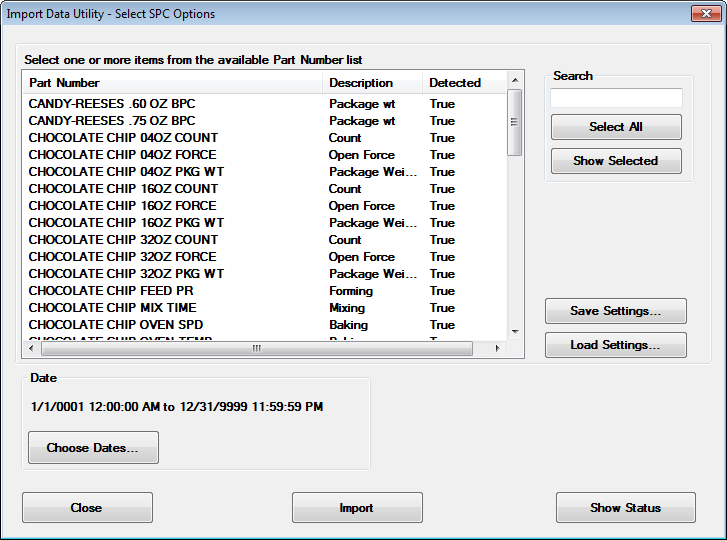Sort list by Description column header
Screen dimensions: 727x540
[371, 83]
